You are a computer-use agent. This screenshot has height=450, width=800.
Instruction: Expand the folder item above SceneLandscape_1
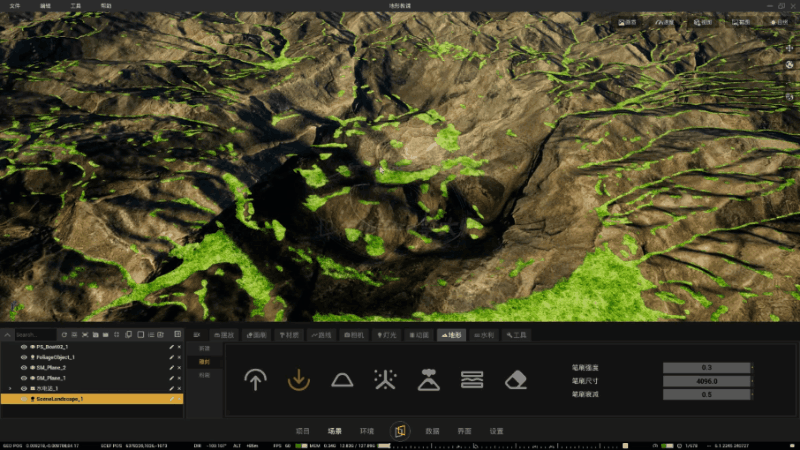click(10, 388)
